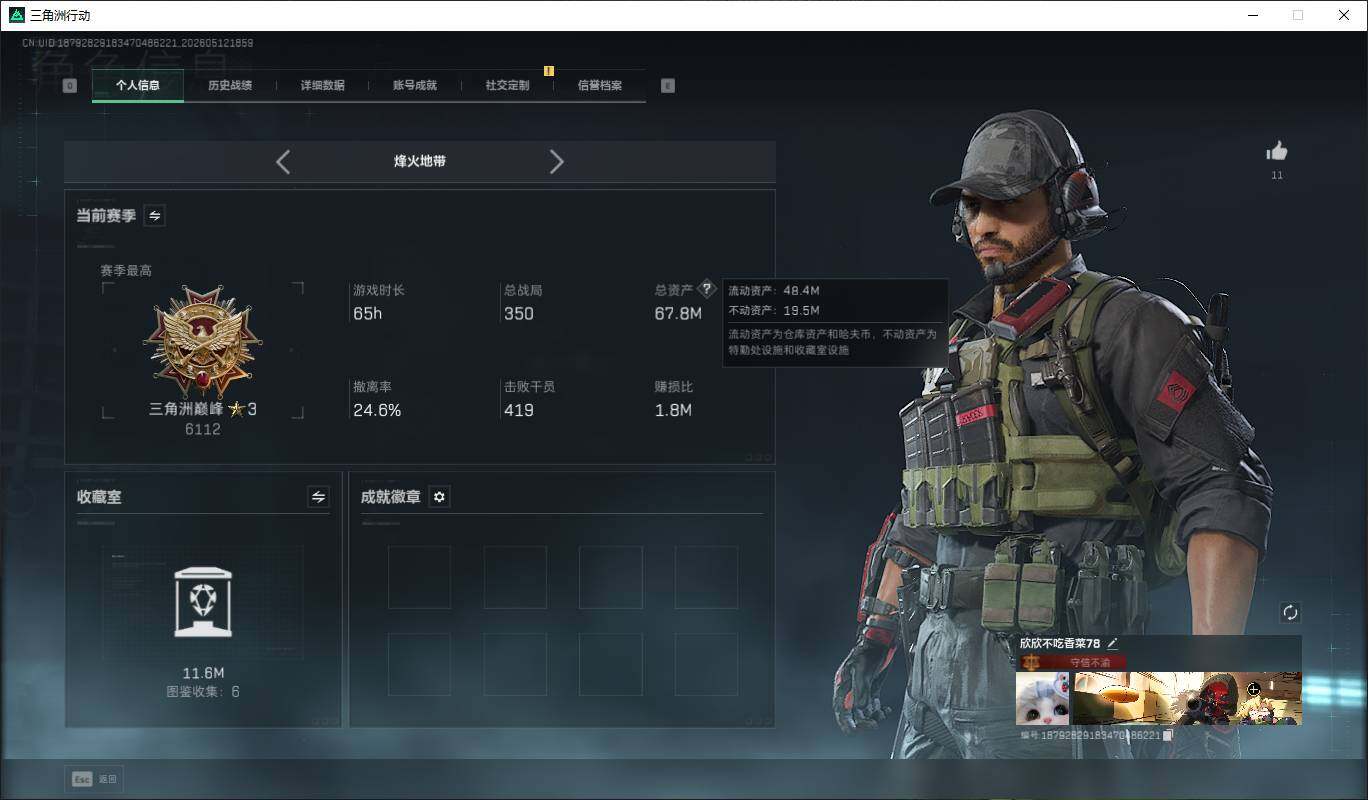1368x800 pixels.
Task: Close the 三角洲行动 window
Action: click(1344, 15)
